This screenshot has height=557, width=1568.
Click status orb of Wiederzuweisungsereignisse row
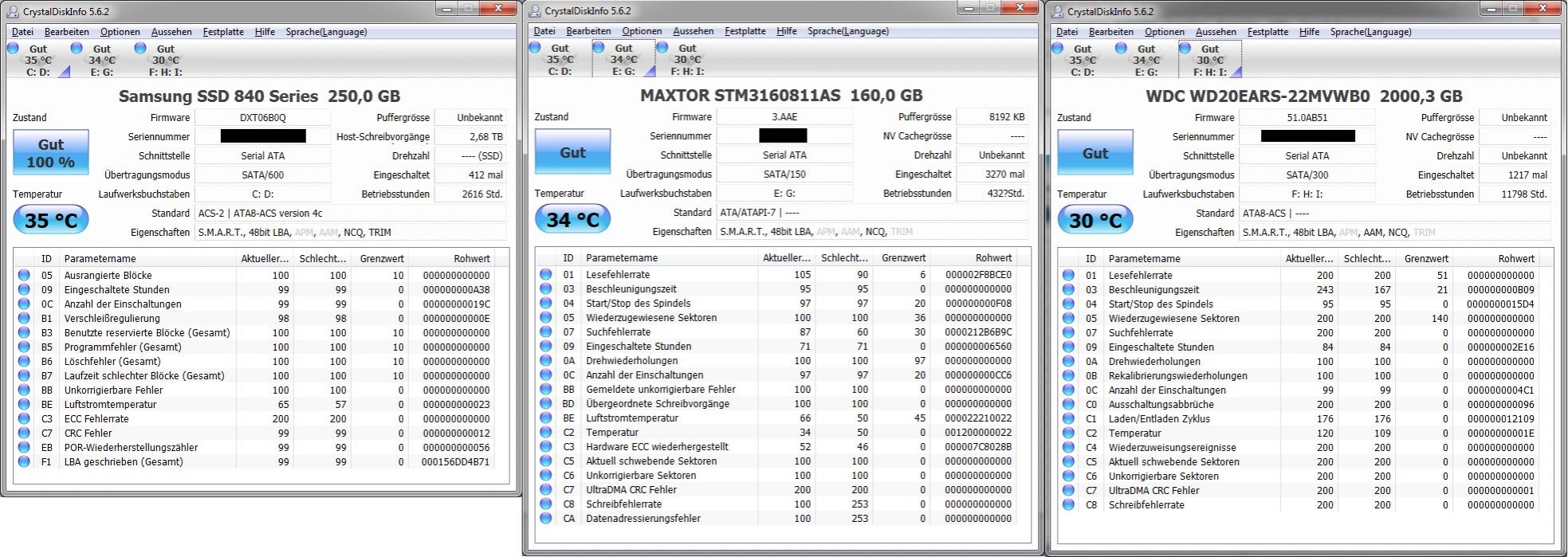(x=1068, y=447)
